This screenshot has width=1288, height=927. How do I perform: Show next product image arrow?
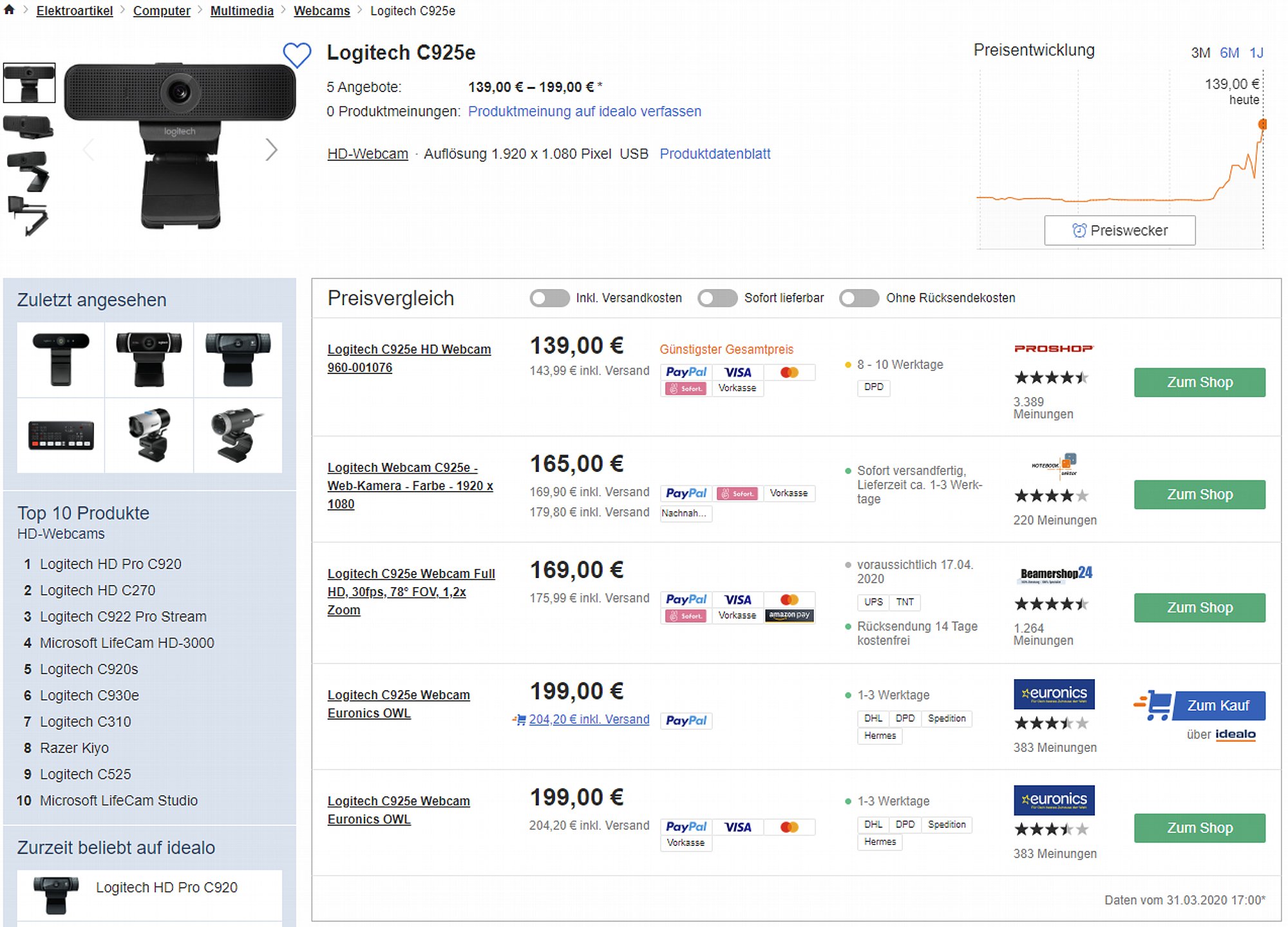coord(271,150)
